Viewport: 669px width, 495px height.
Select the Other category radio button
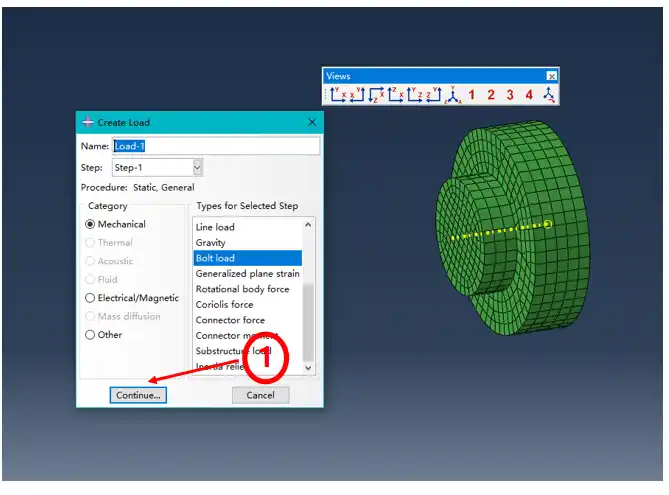coord(90,335)
